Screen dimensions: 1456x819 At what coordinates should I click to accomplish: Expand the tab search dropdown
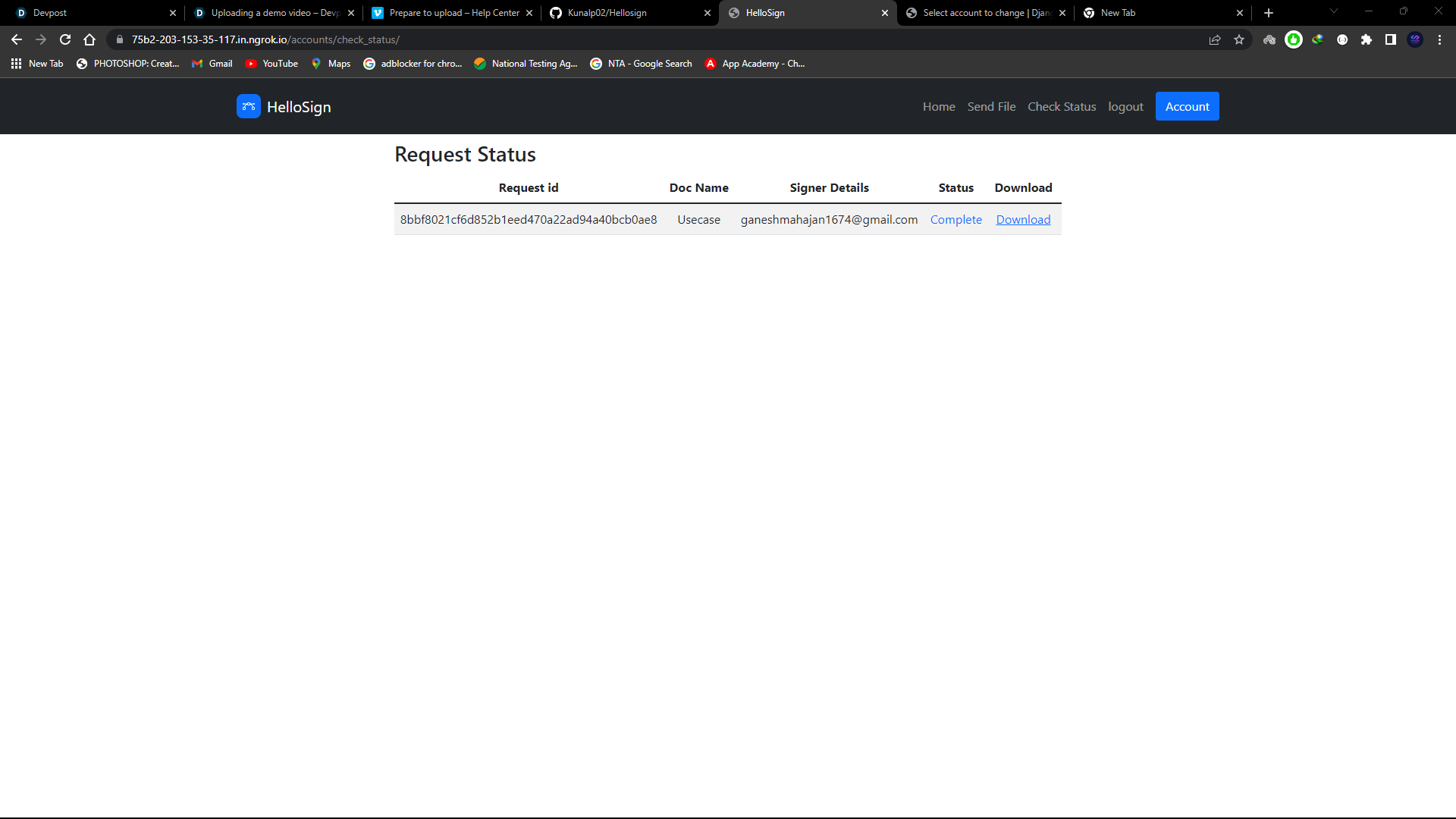tap(1333, 11)
